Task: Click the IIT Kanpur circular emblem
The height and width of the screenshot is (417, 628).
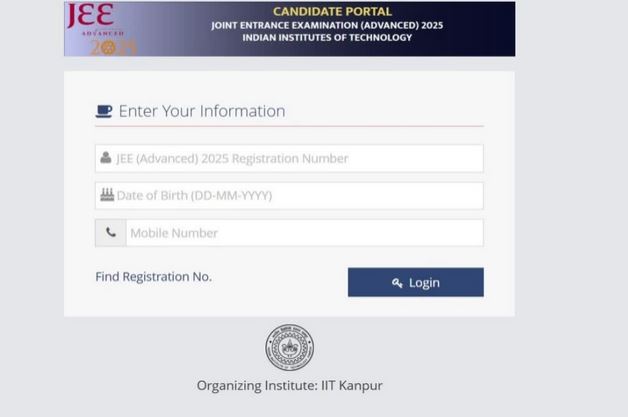Action: pyautogui.click(x=290, y=347)
